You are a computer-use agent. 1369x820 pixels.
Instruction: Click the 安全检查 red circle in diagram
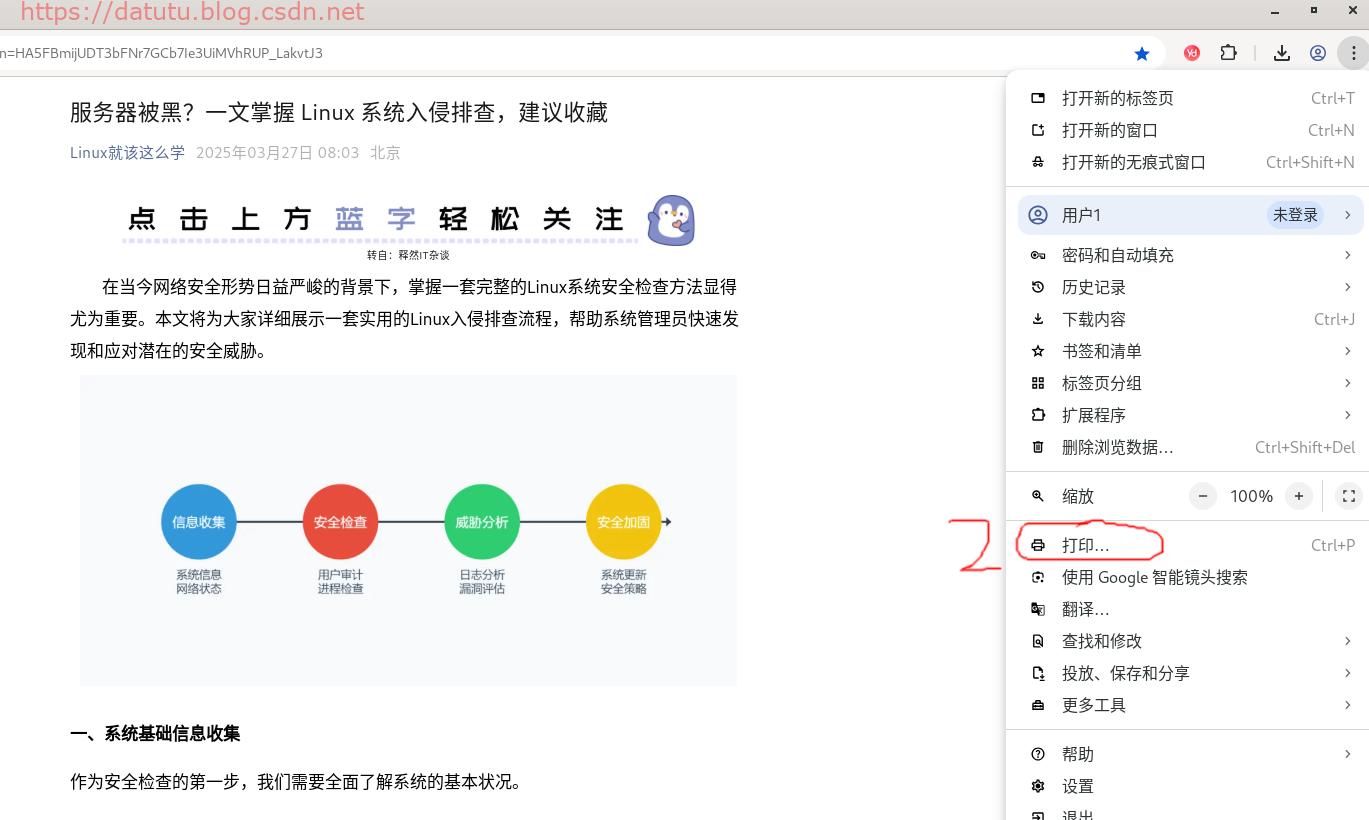point(340,521)
